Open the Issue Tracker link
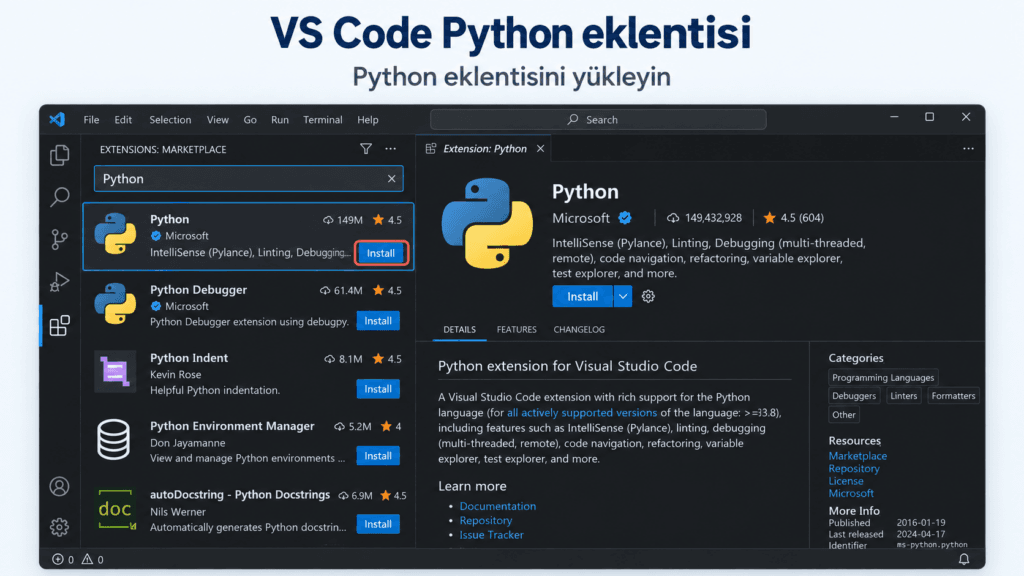 click(491, 535)
